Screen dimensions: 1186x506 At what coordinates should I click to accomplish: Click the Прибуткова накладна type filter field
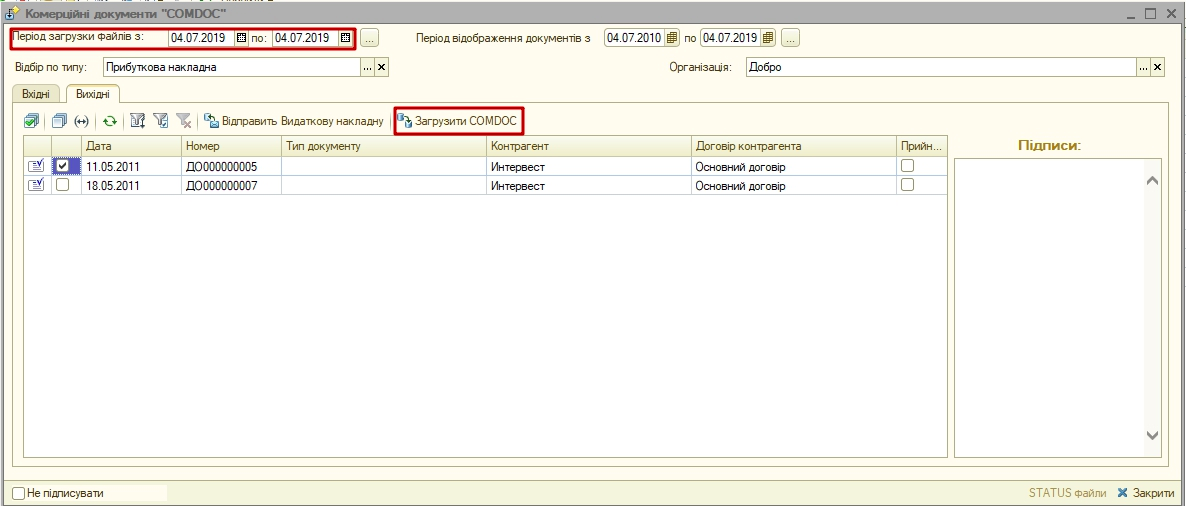coord(232,67)
